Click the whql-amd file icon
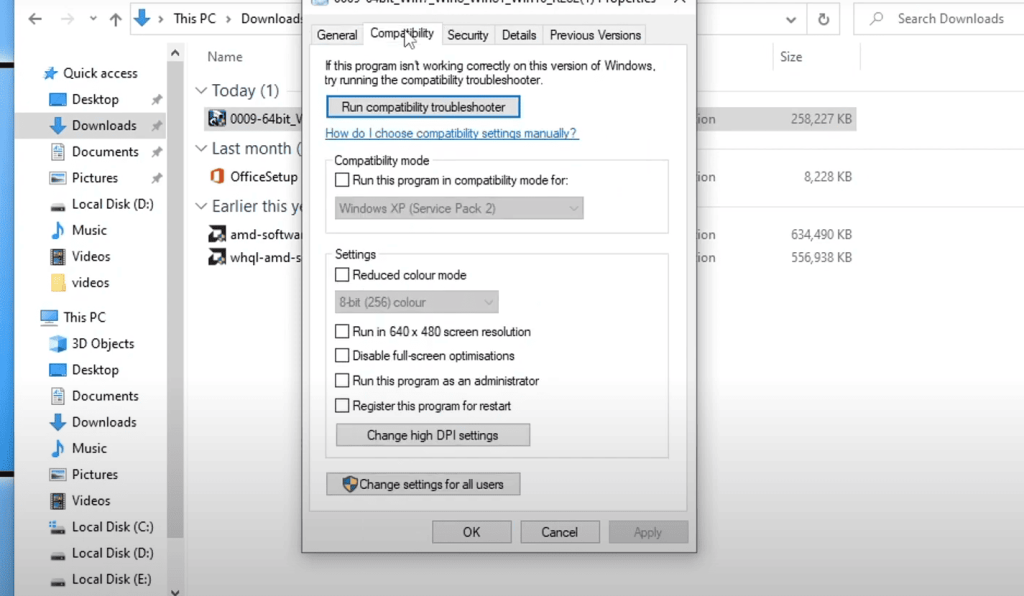1024x596 pixels. click(217, 257)
